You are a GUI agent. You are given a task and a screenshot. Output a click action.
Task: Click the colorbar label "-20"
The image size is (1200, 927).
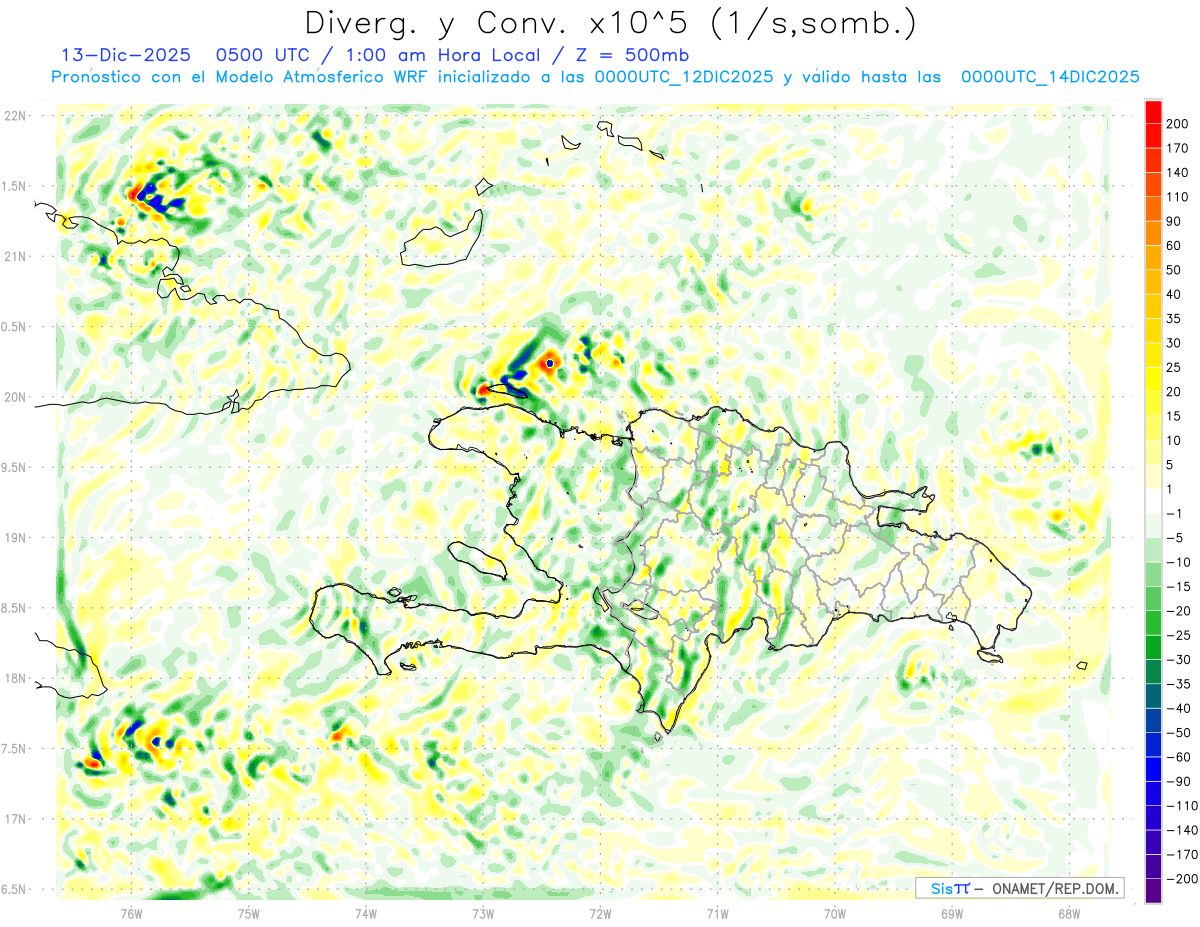tap(1178, 611)
